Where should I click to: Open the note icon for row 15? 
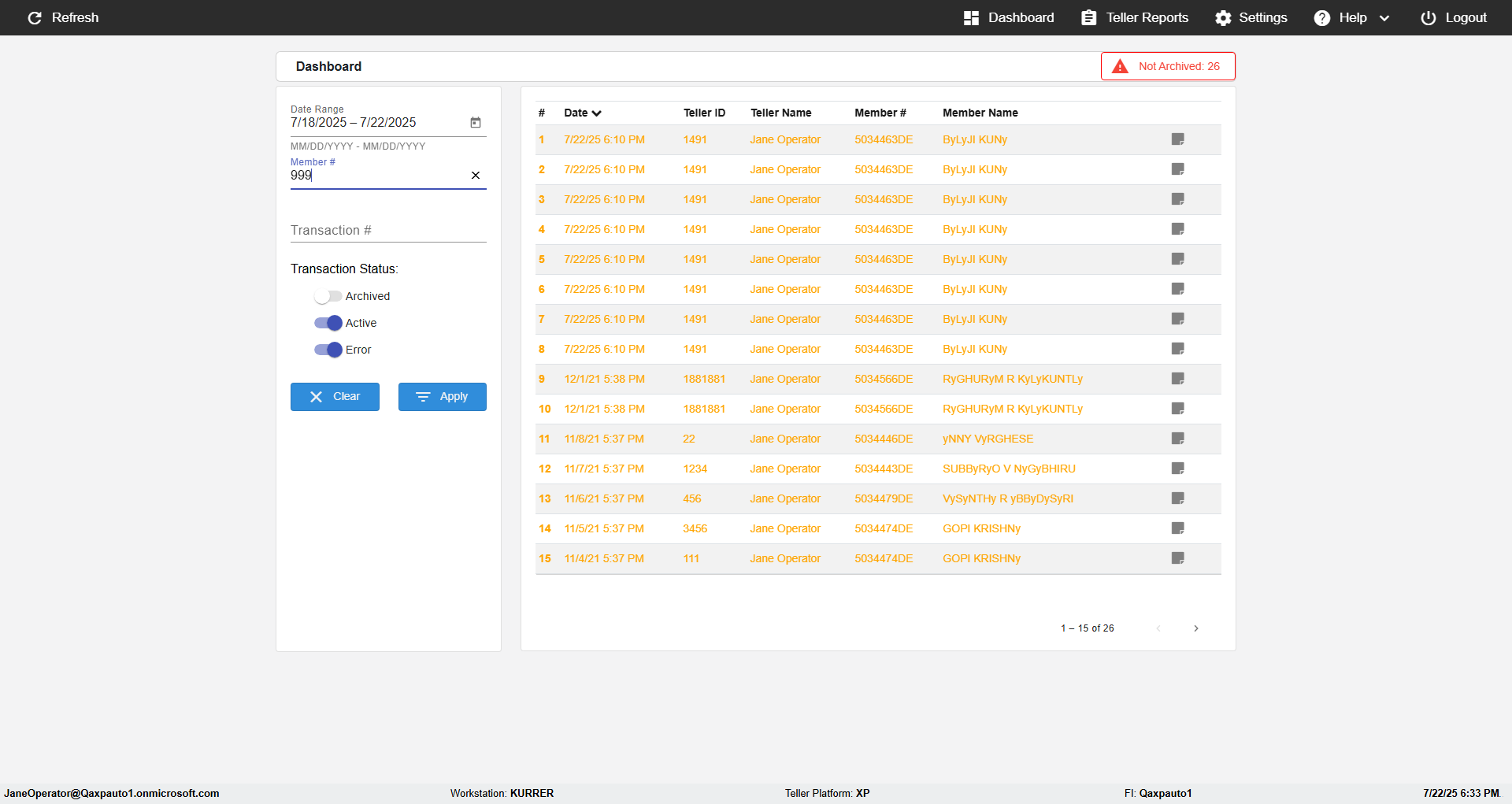coord(1178,558)
